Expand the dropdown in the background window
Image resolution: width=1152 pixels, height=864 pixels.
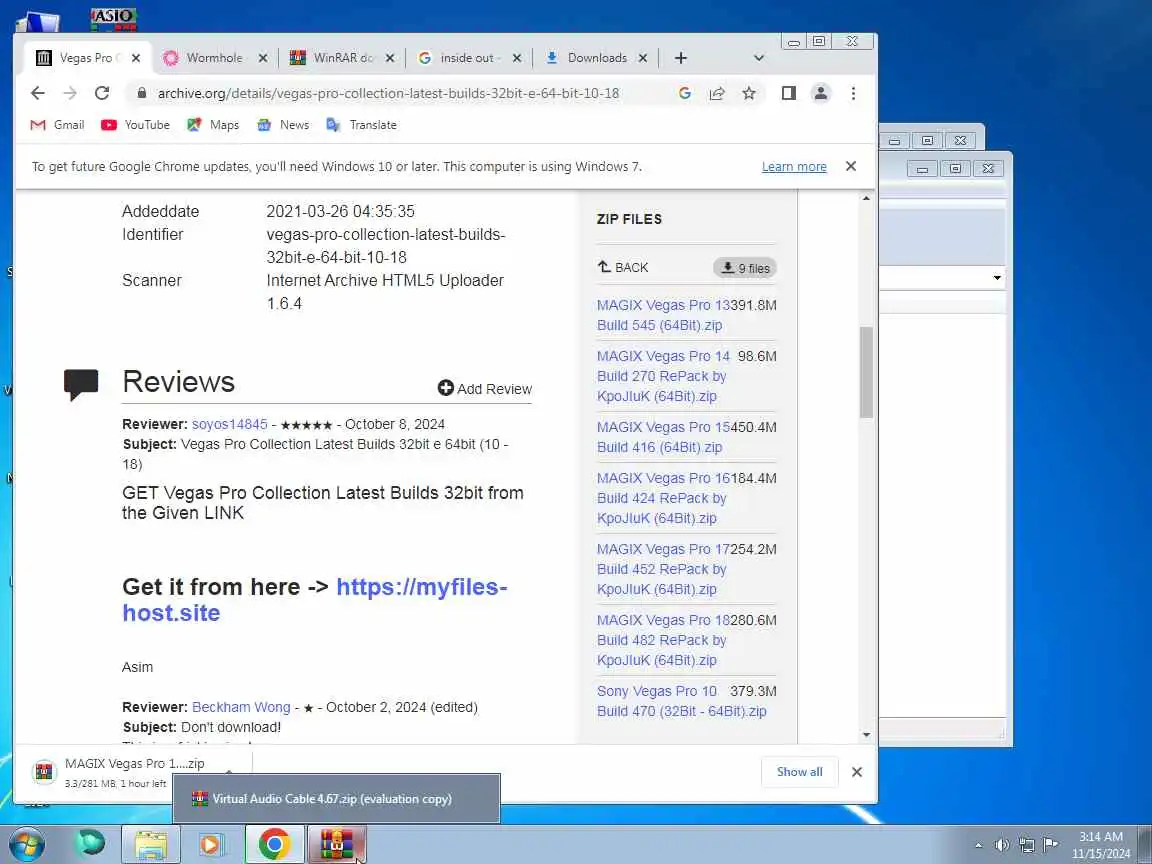coord(997,278)
